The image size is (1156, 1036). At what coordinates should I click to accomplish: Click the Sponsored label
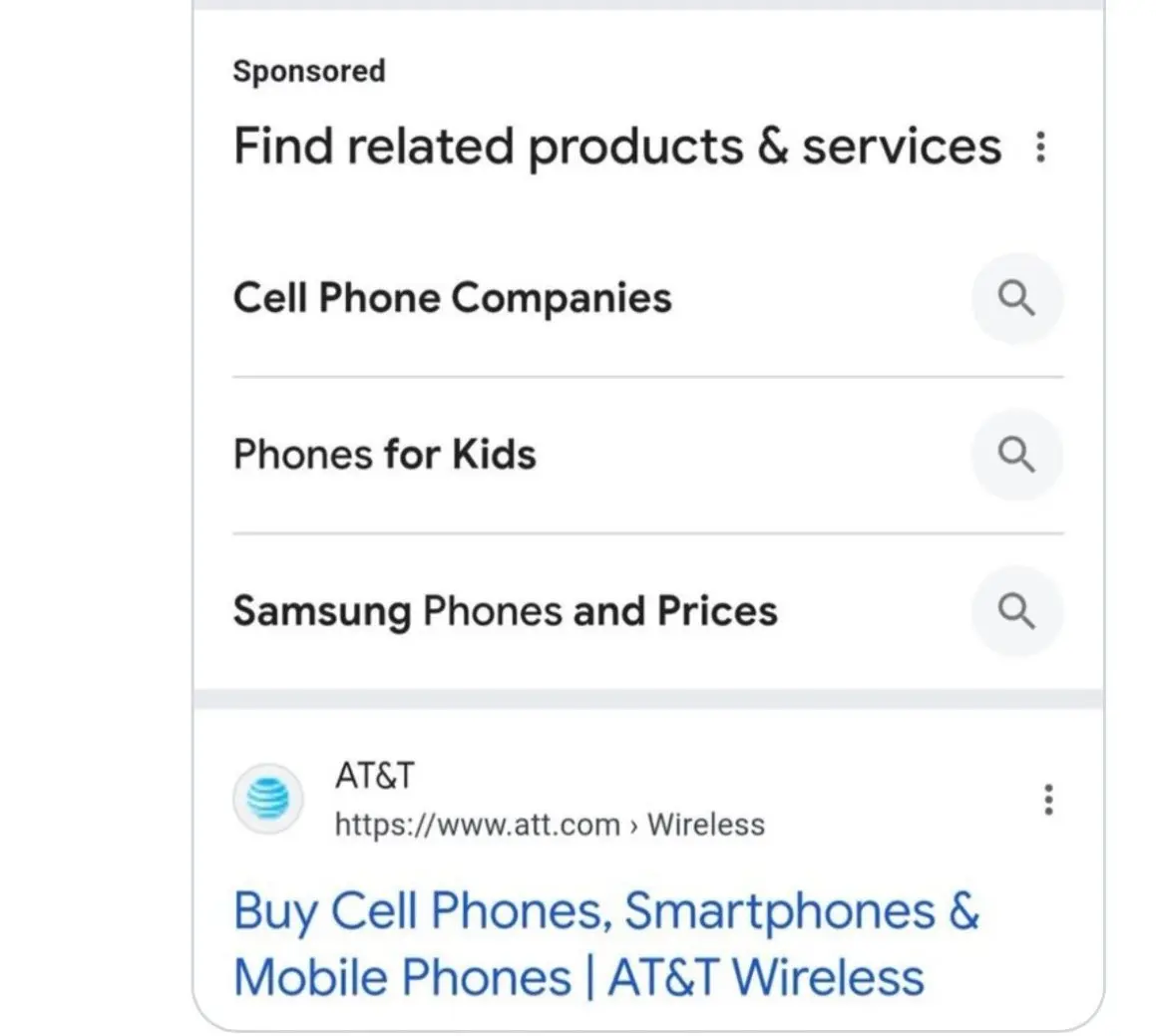point(308,71)
